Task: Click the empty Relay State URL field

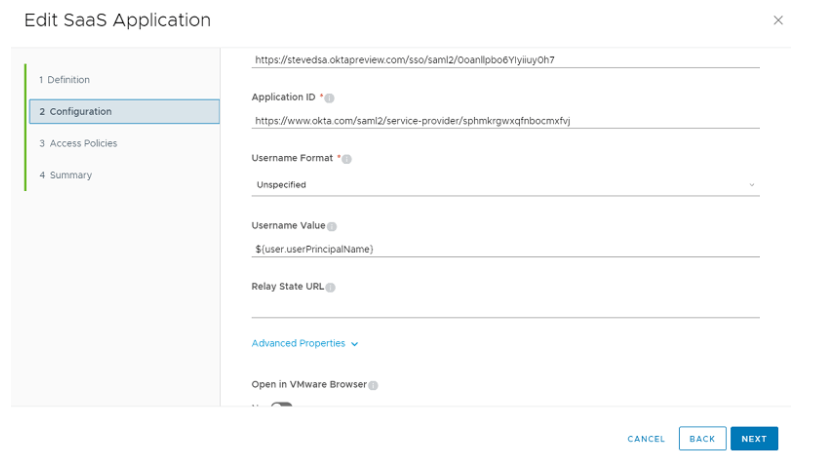Action: [x=505, y=308]
